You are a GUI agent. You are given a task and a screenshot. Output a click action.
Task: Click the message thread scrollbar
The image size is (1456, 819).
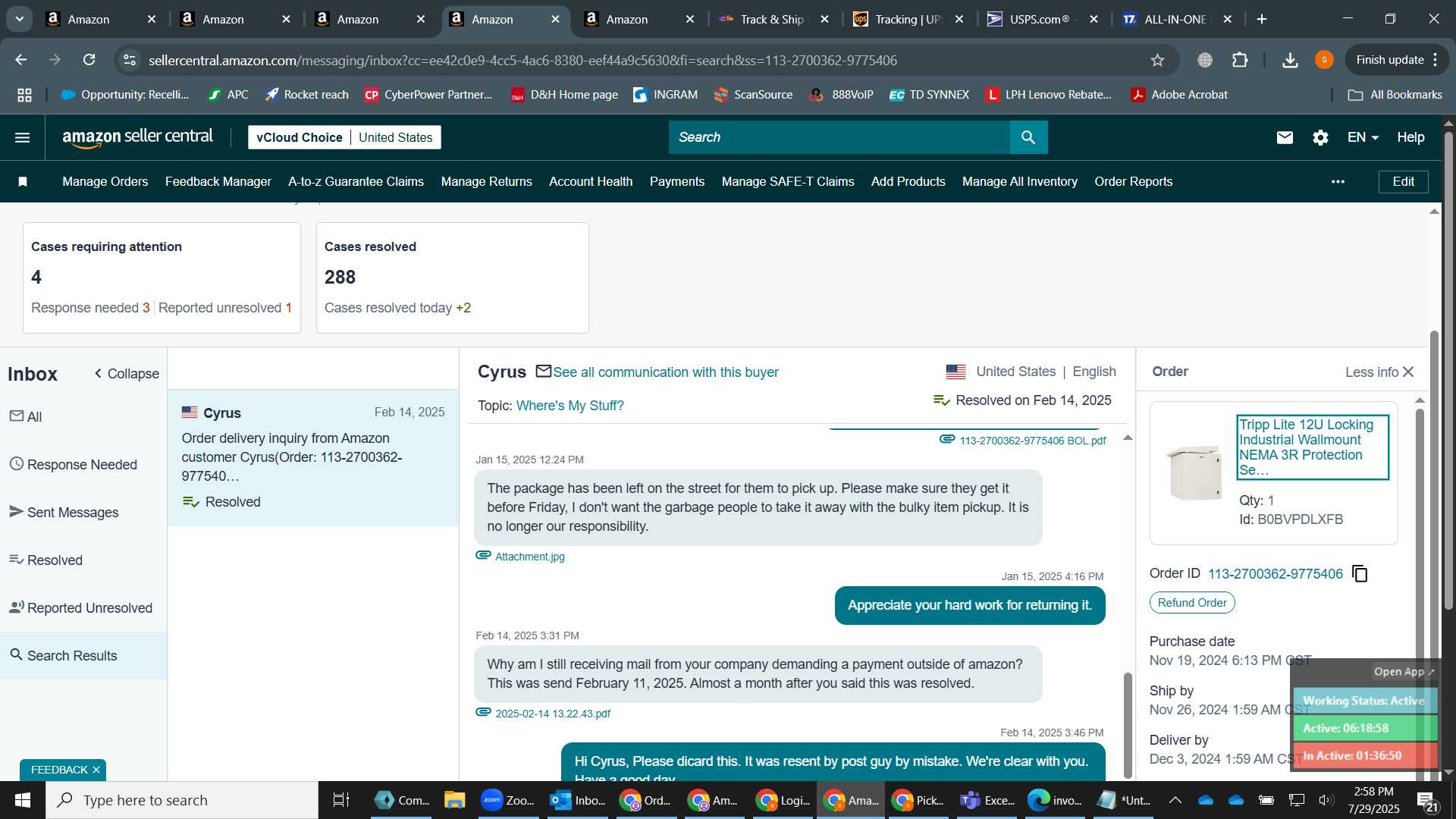(1128, 724)
